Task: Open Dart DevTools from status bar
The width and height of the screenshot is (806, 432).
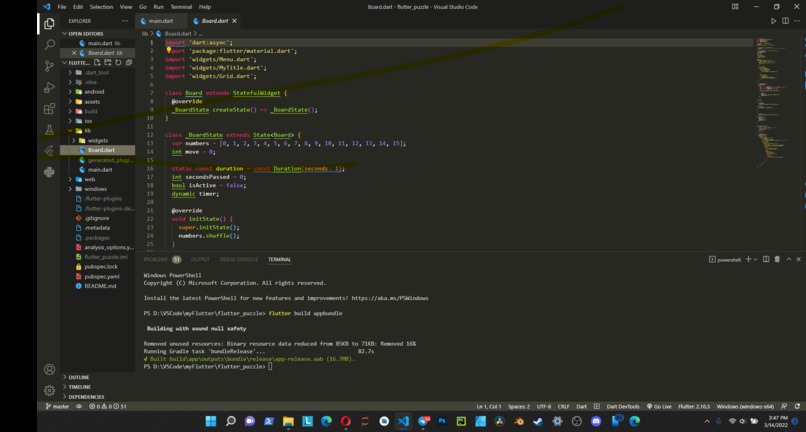Action: [623, 406]
